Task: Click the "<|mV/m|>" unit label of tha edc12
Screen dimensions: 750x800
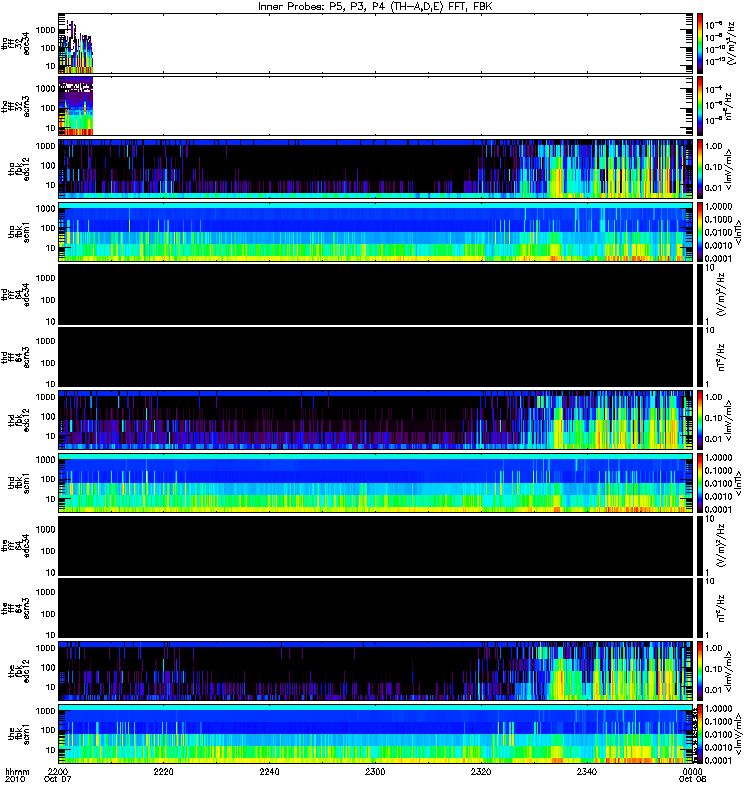Action: 728,169
